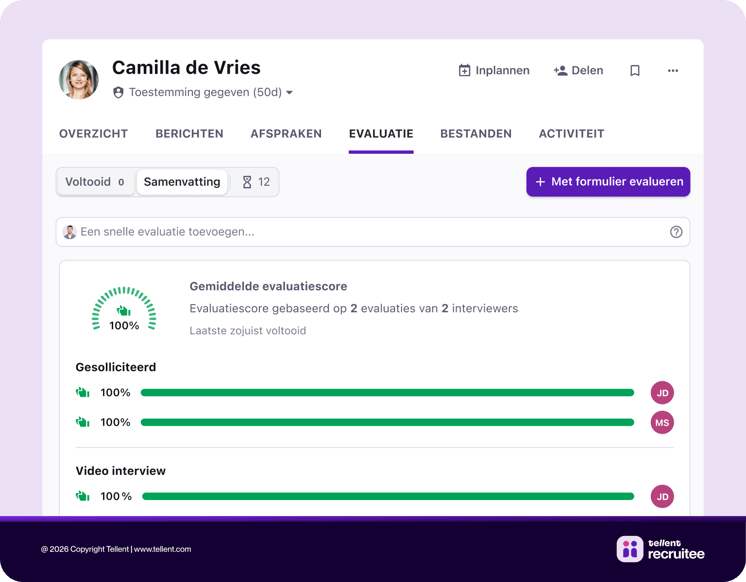Click the circular evaluation score gauge
The image size is (746, 582).
pyautogui.click(x=124, y=311)
